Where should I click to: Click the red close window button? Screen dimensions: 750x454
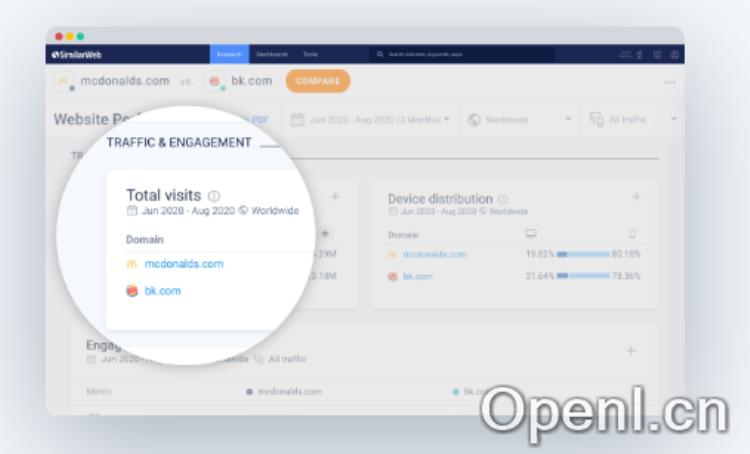59,36
